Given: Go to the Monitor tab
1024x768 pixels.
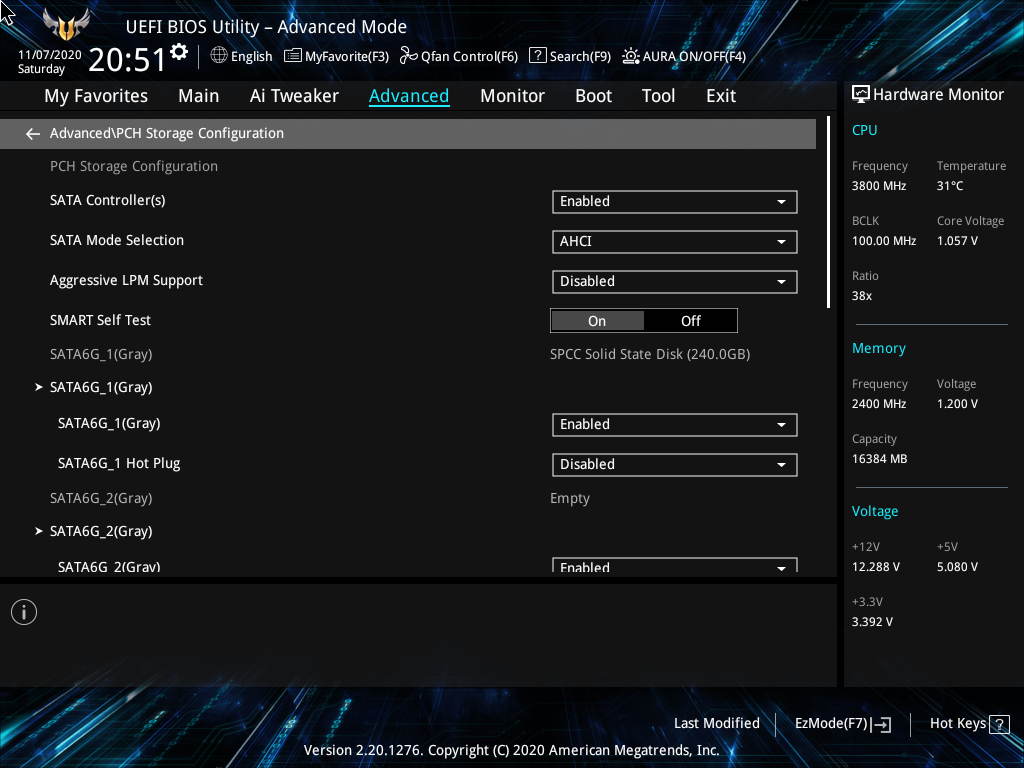Looking at the screenshot, I should point(512,96).
